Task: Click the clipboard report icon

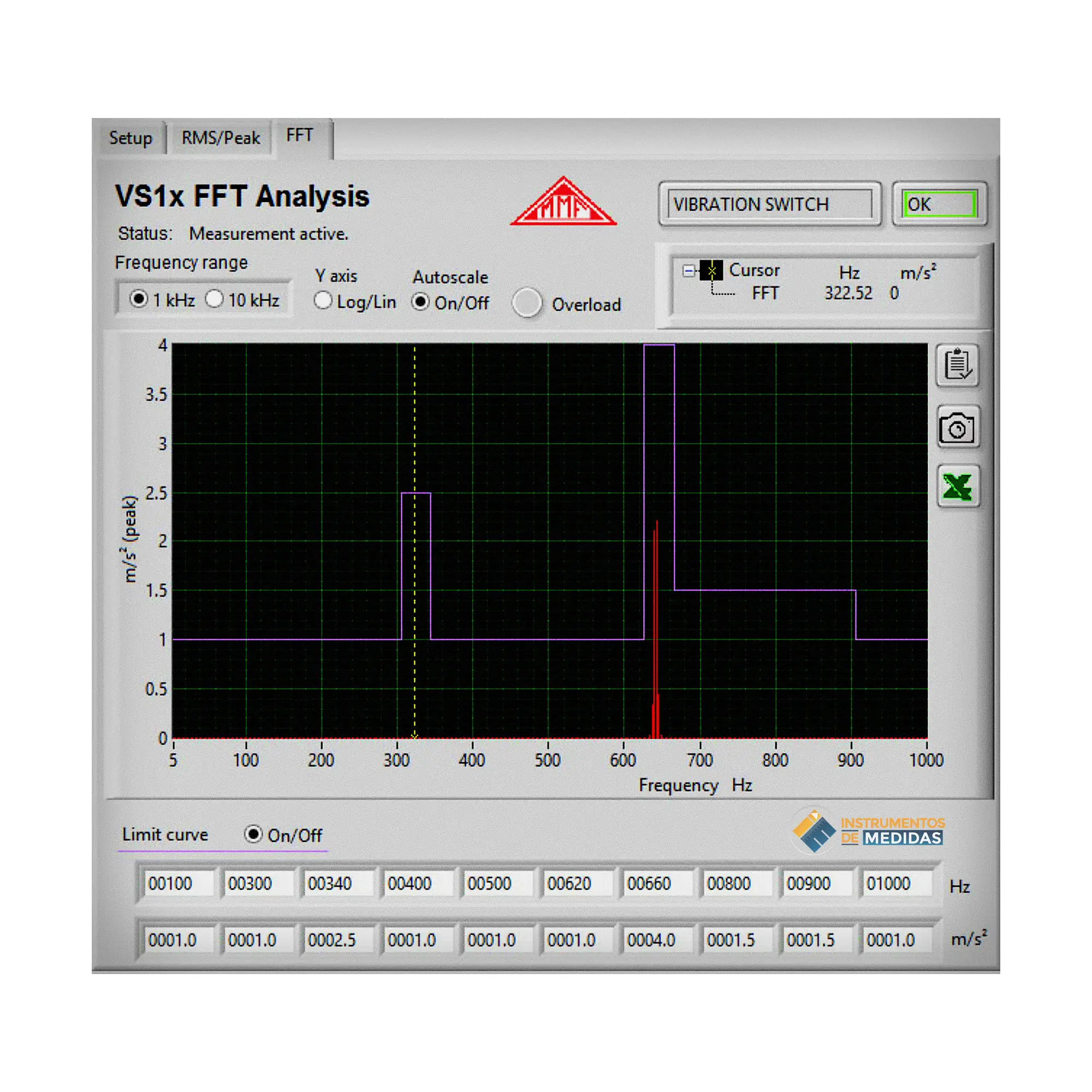Action: (x=958, y=365)
